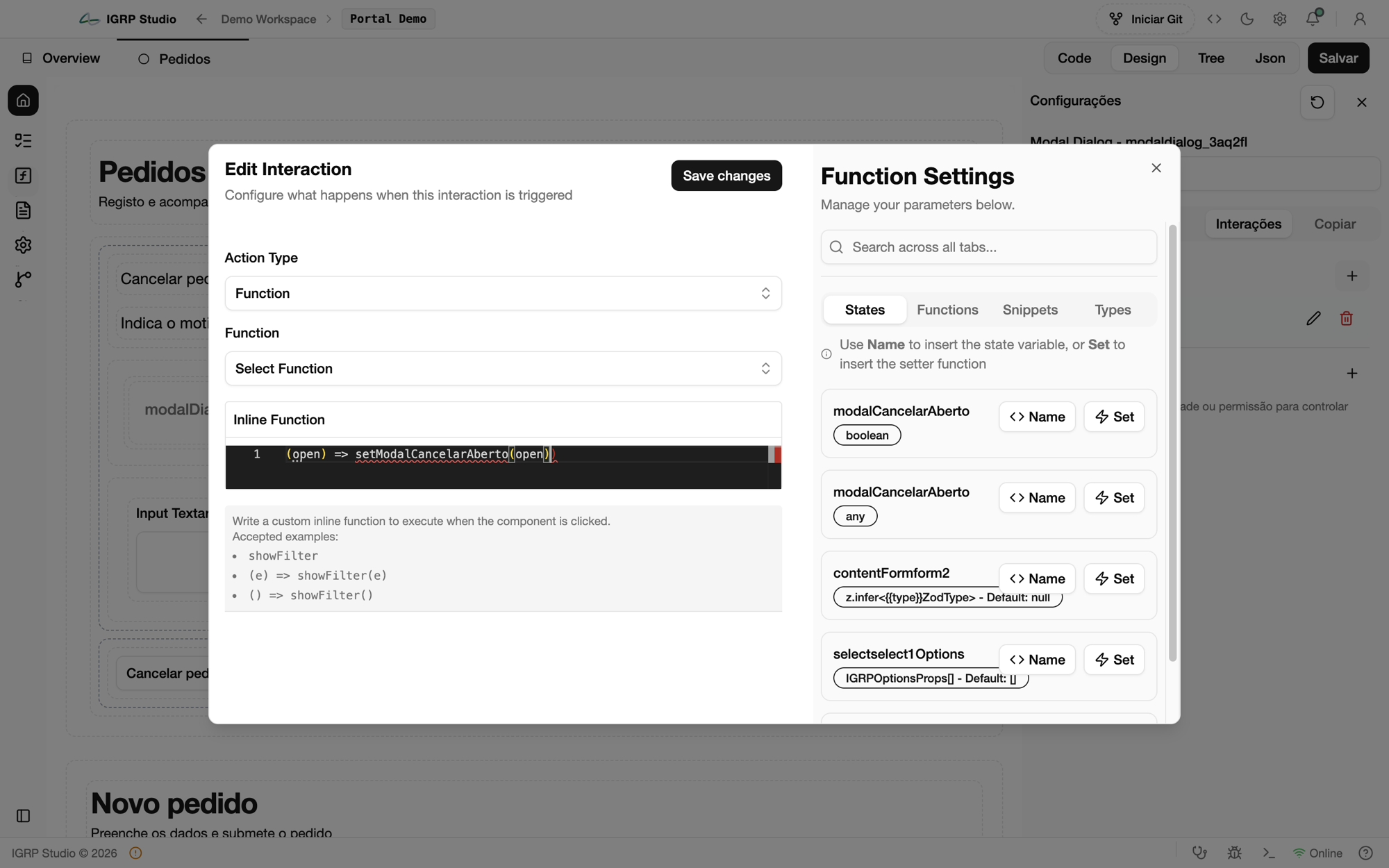1389x868 pixels.
Task: Open the Action Type dropdown
Action: (x=503, y=293)
